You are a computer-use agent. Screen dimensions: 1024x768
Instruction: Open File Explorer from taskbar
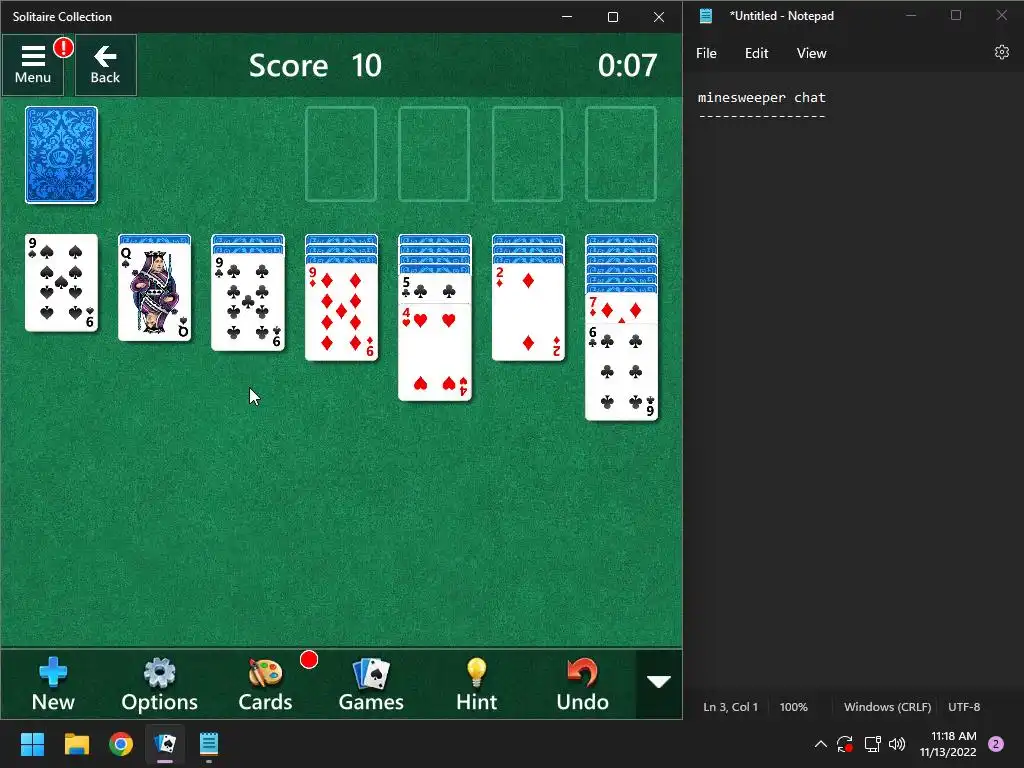76,744
